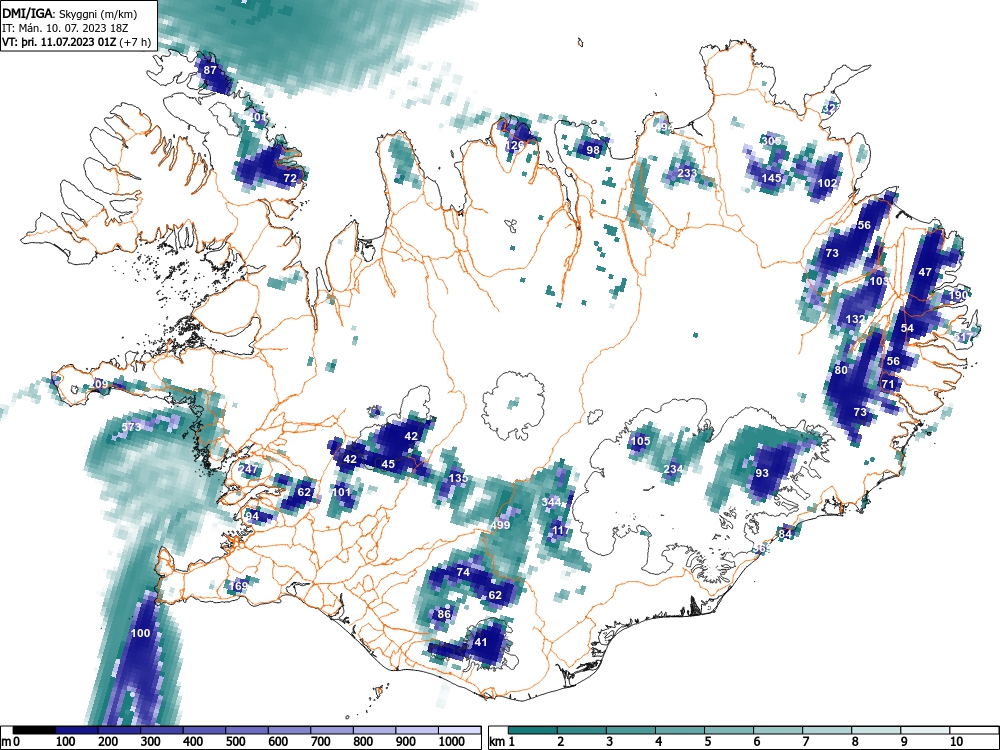Viewport: 1000px width, 750px height.
Task: Pick the 500–600 m legend color segment
Action: 247,730
